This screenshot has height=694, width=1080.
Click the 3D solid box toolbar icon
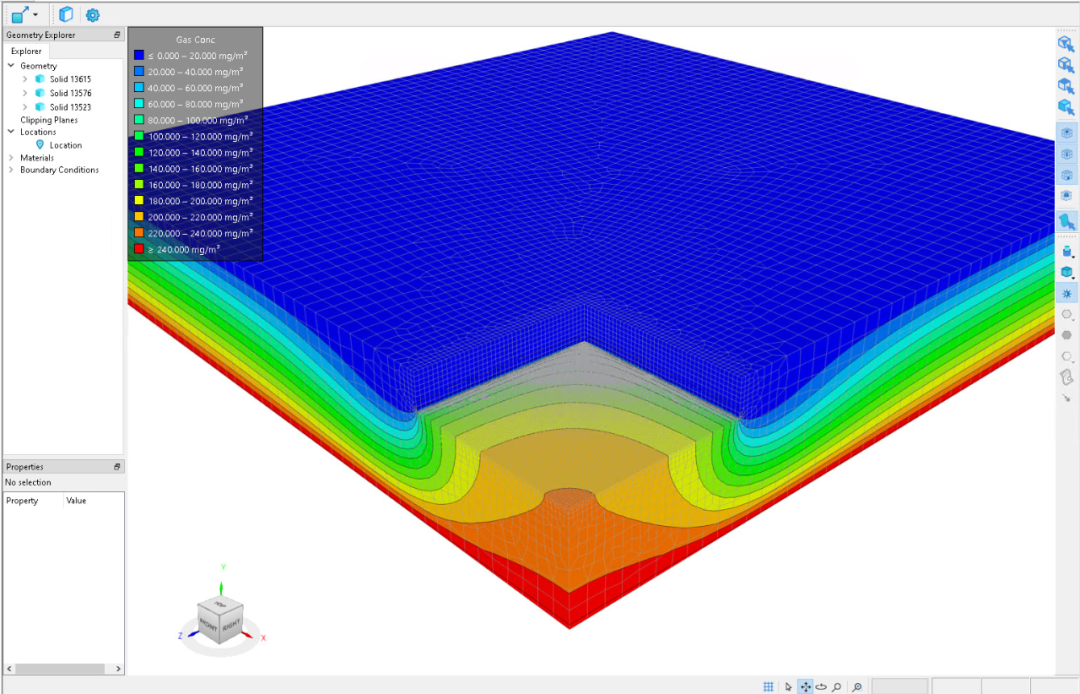(66, 15)
